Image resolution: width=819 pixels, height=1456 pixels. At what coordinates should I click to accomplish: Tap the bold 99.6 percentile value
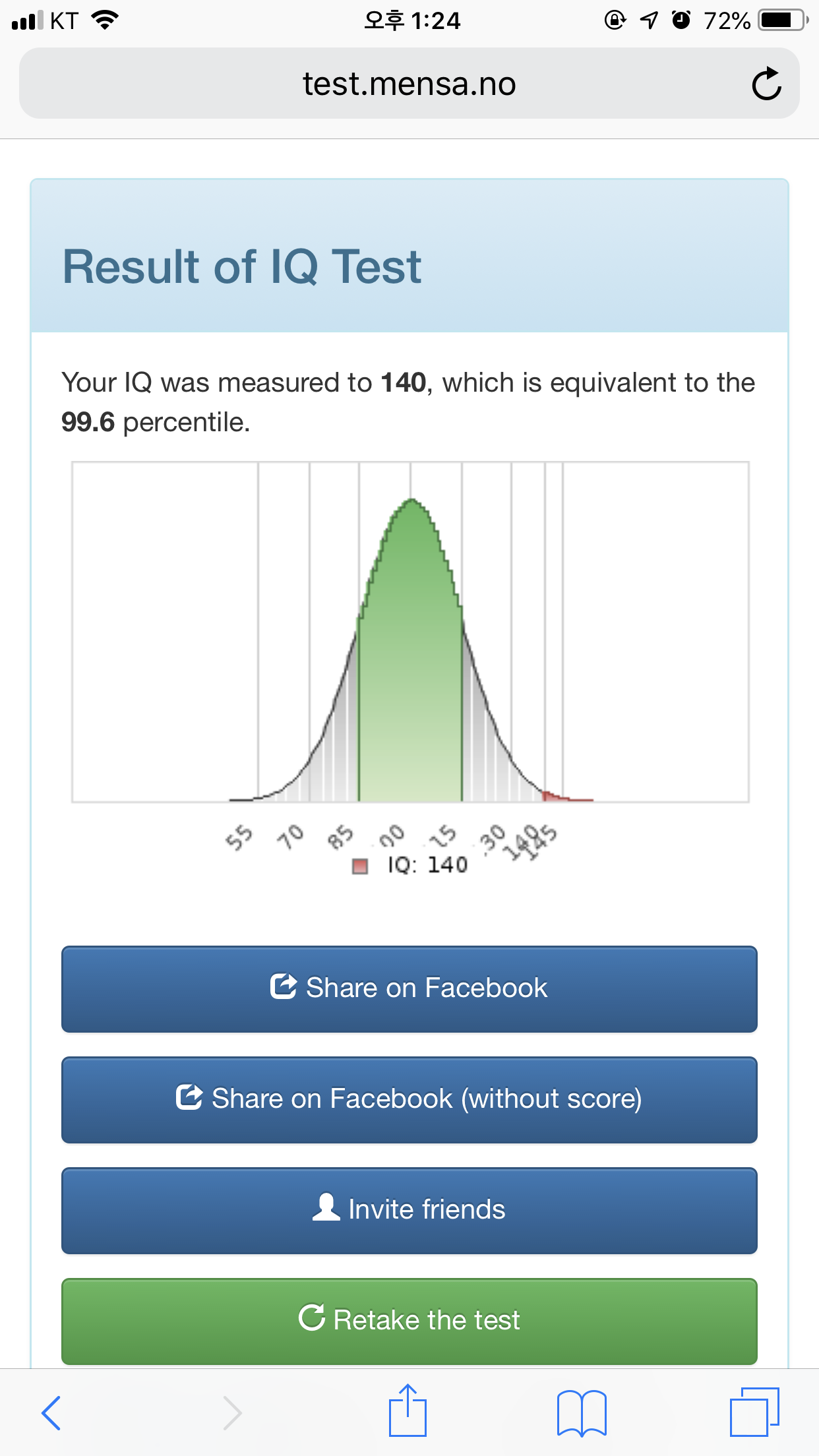click(x=88, y=422)
